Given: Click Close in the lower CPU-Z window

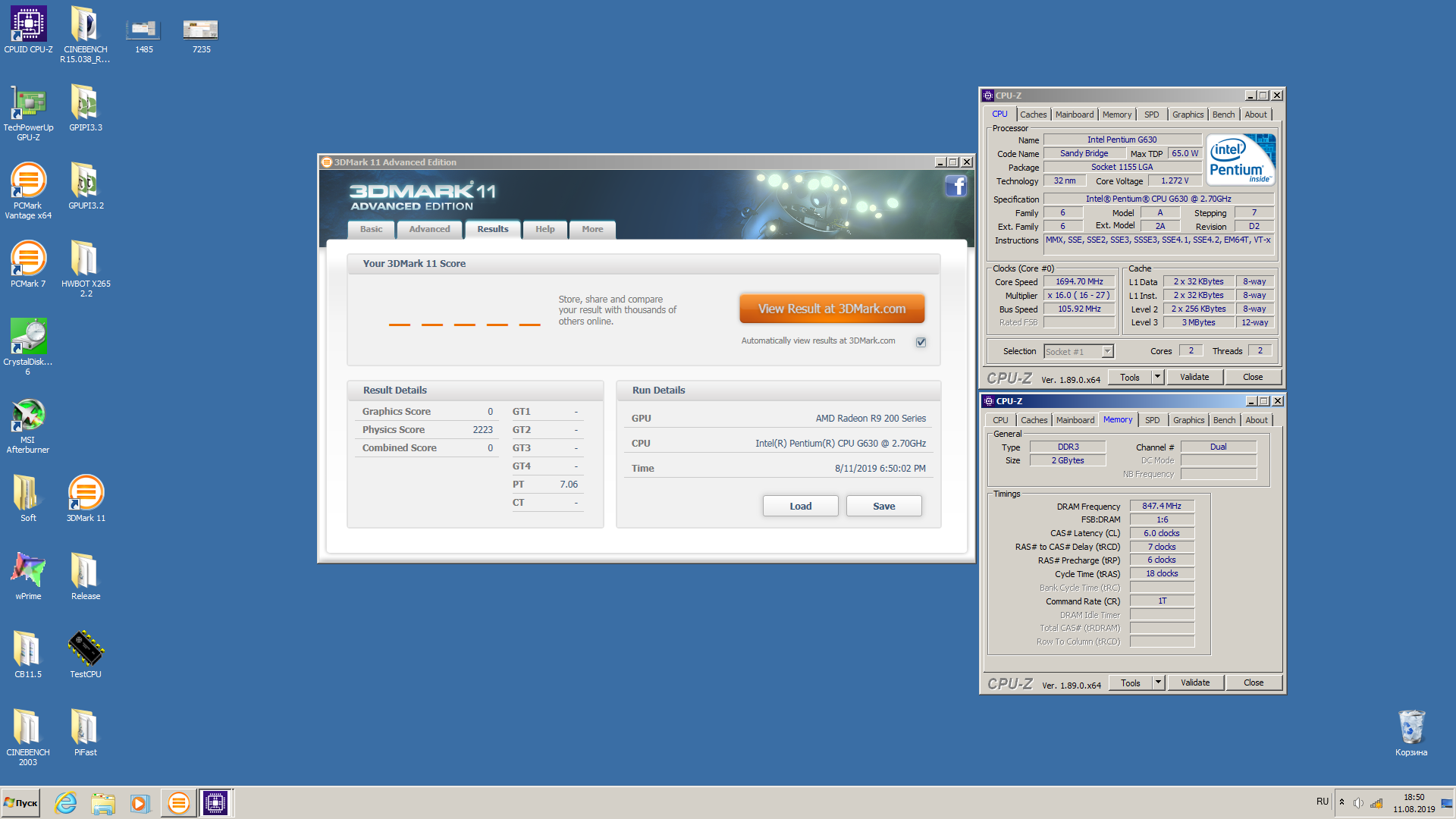Looking at the screenshot, I should pos(1254,682).
